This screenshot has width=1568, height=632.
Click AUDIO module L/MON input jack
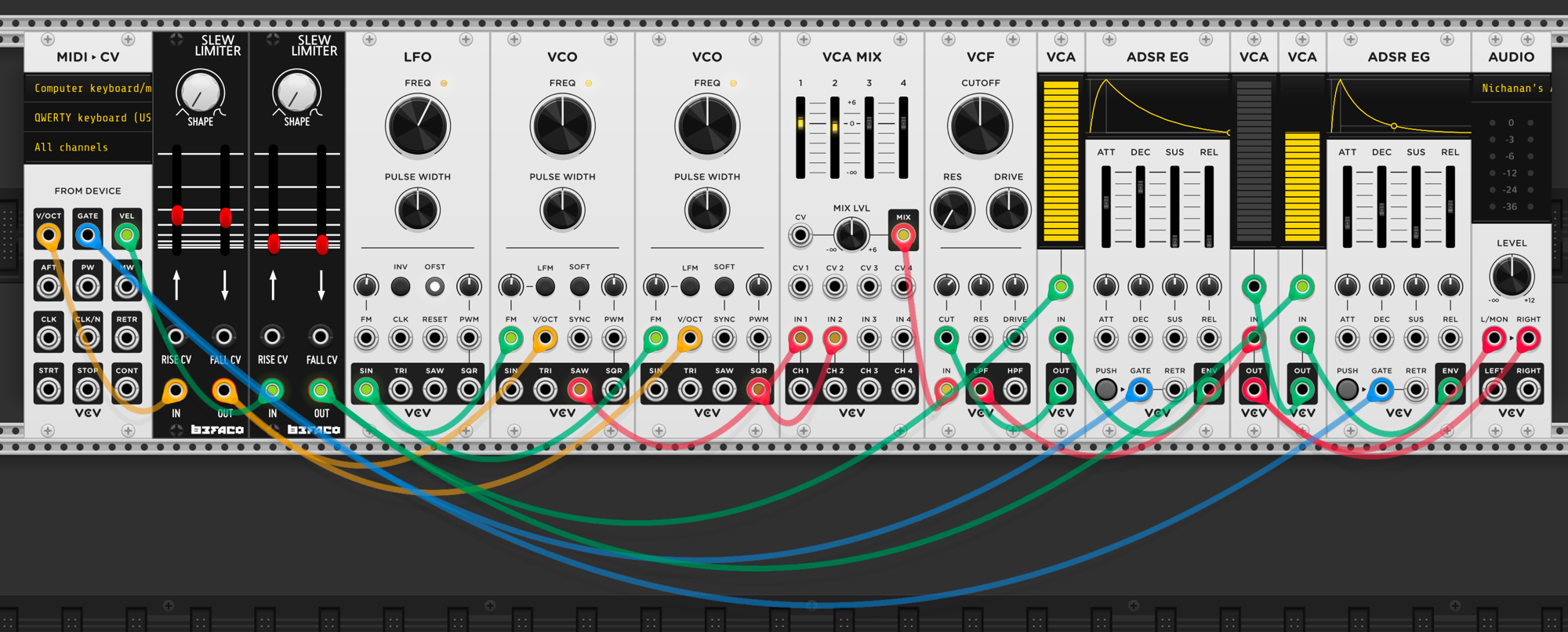[1494, 338]
